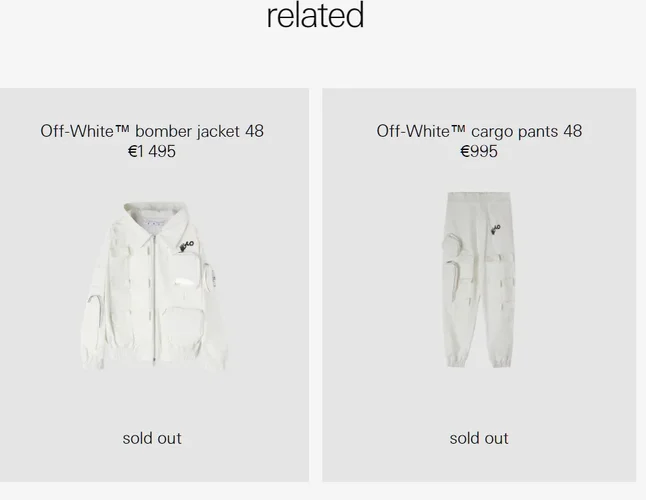Click the bomber jacket product image
Viewport: 646px width, 500px height.
click(152, 285)
